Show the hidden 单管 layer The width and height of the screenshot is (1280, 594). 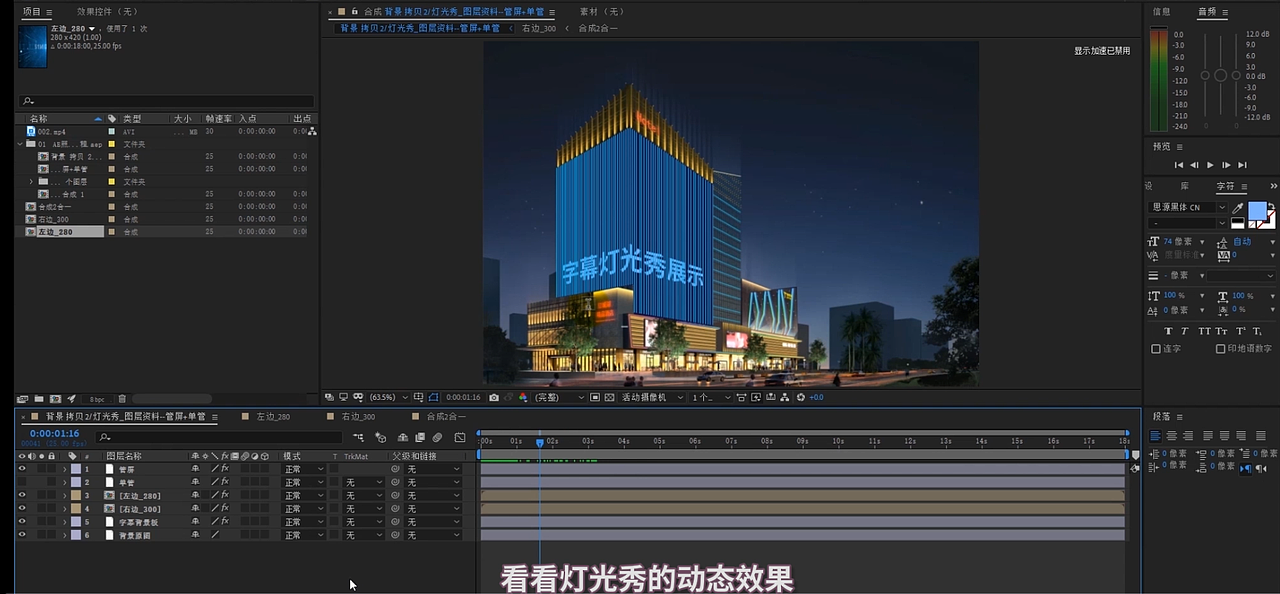(22, 482)
